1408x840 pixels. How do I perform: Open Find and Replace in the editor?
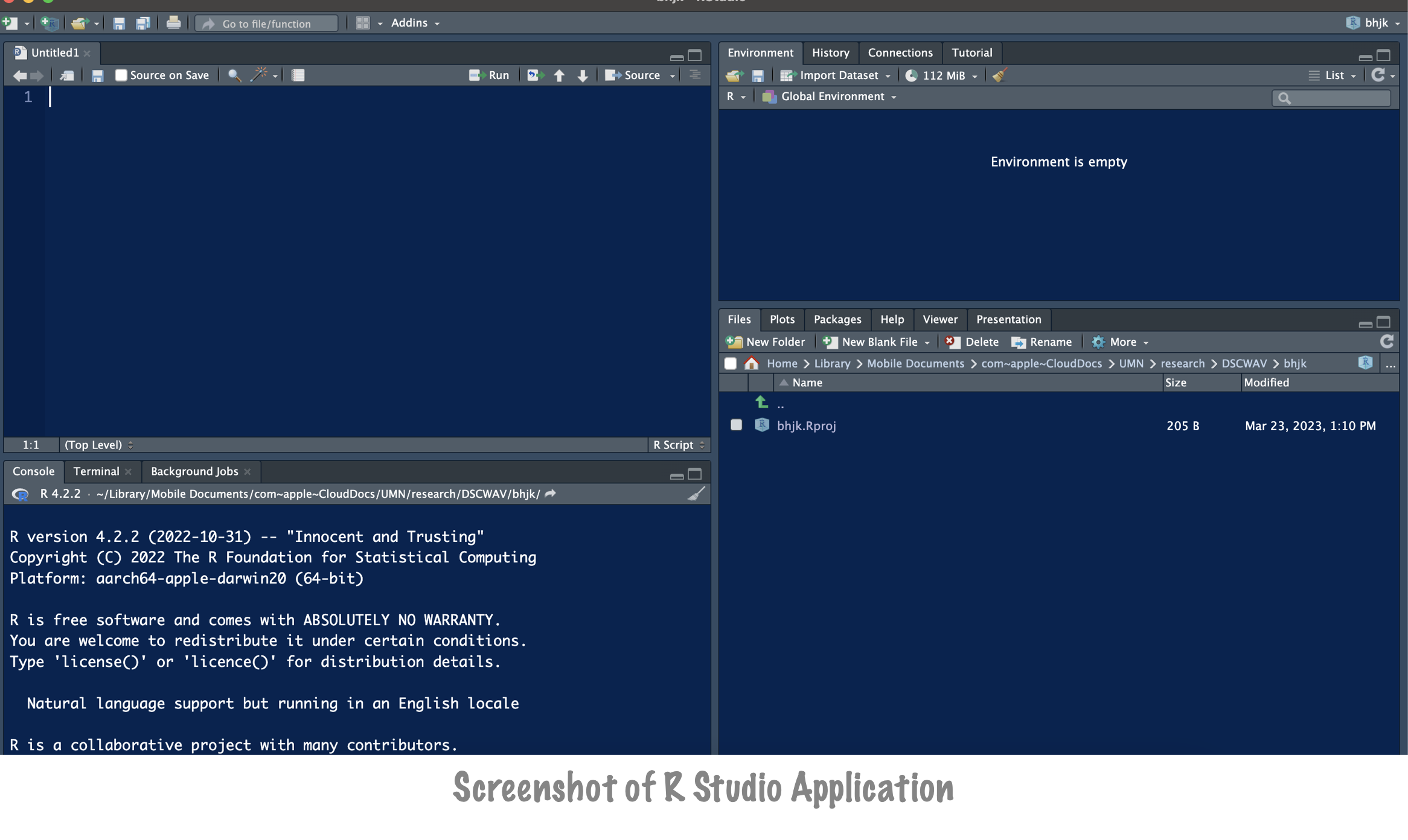234,75
